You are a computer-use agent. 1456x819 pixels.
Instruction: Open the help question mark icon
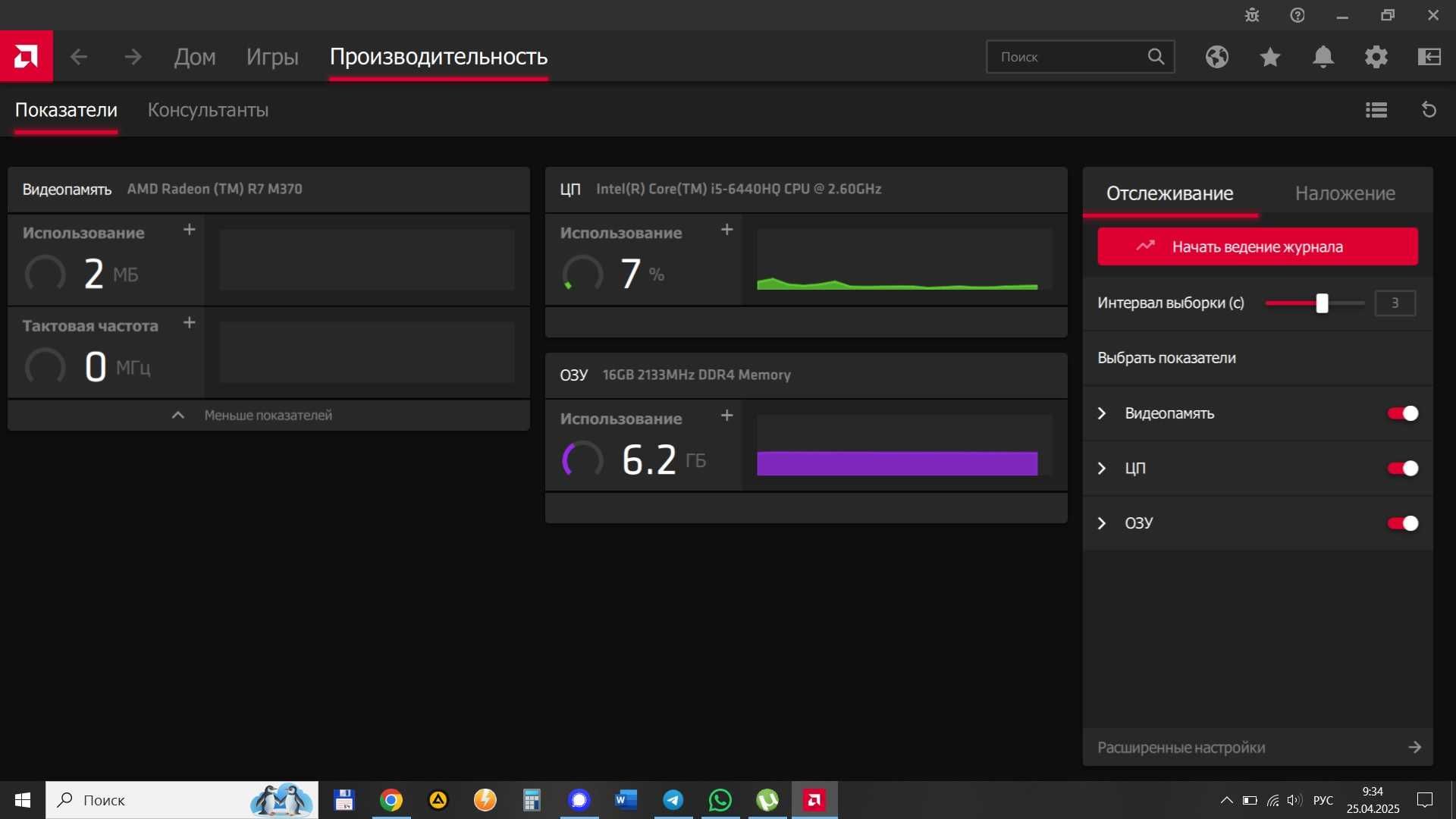click(x=1298, y=15)
